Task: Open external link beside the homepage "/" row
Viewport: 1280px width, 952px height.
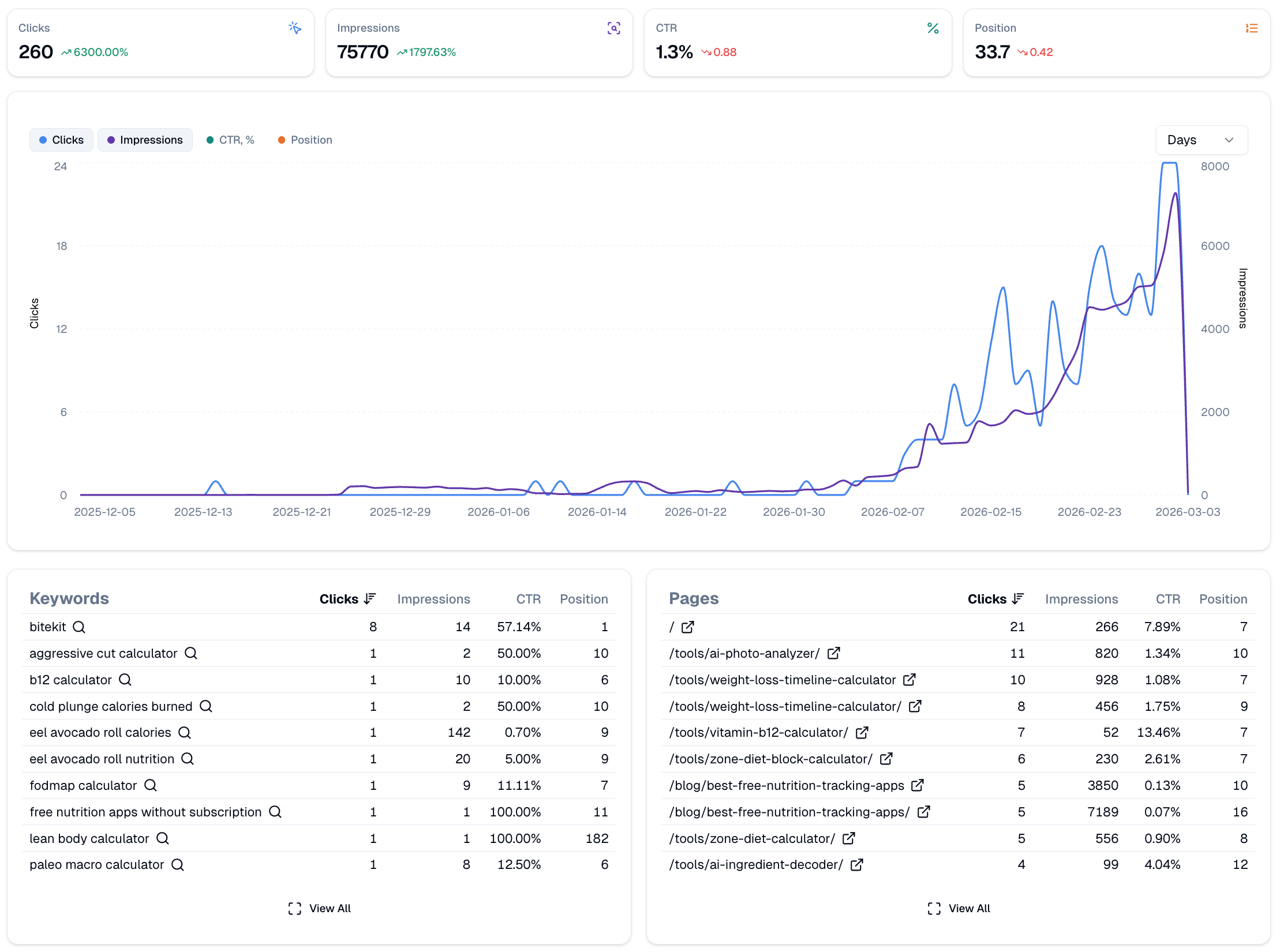Action: coord(687,627)
